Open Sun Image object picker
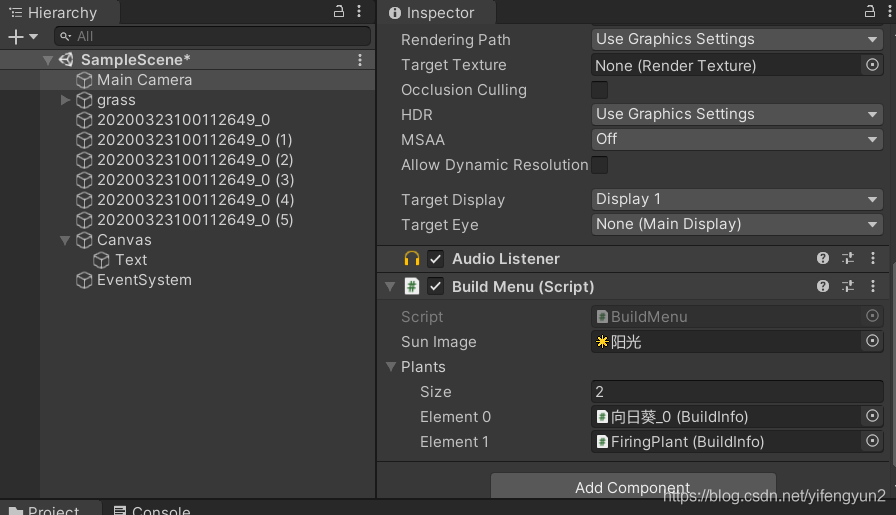The height and width of the screenshot is (515, 896). (872, 341)
